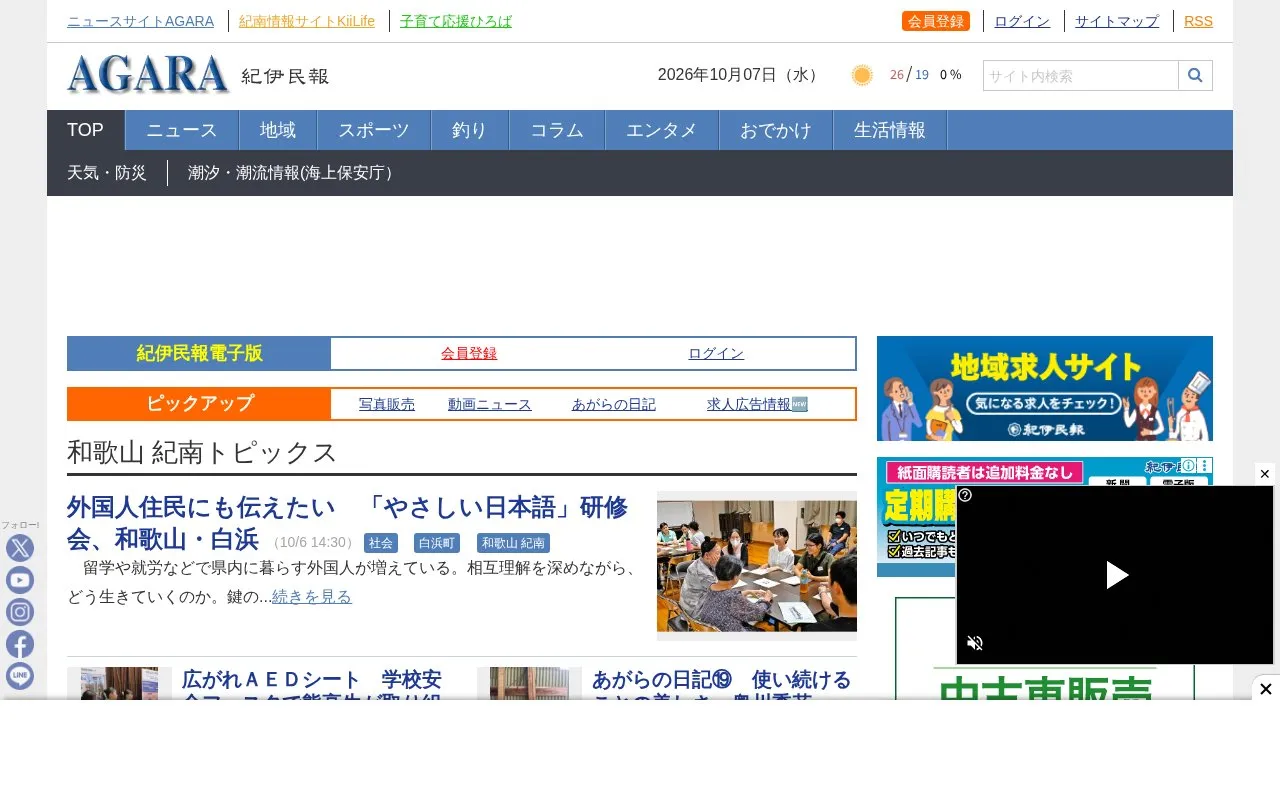The width and height of the screenshot is (1280, 800).
Task: Open the おでかけ menu tab
Action: (x=776, y=130)
